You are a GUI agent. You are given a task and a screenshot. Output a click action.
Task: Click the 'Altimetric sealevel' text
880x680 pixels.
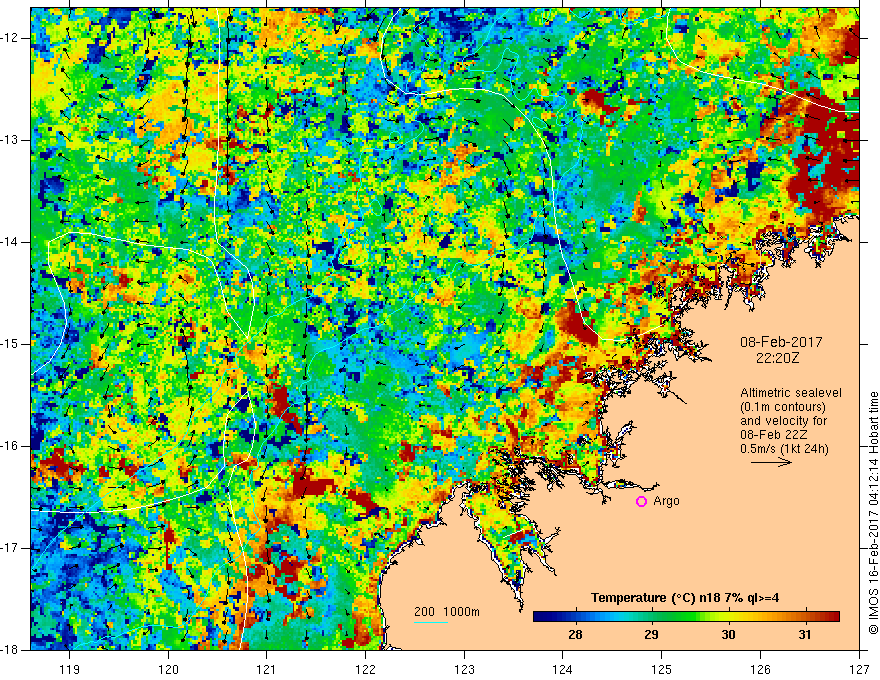791,393
